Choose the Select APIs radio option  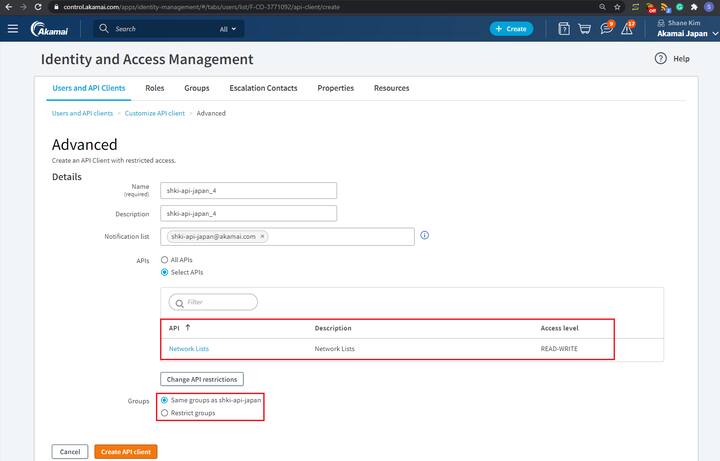(165, 272)
